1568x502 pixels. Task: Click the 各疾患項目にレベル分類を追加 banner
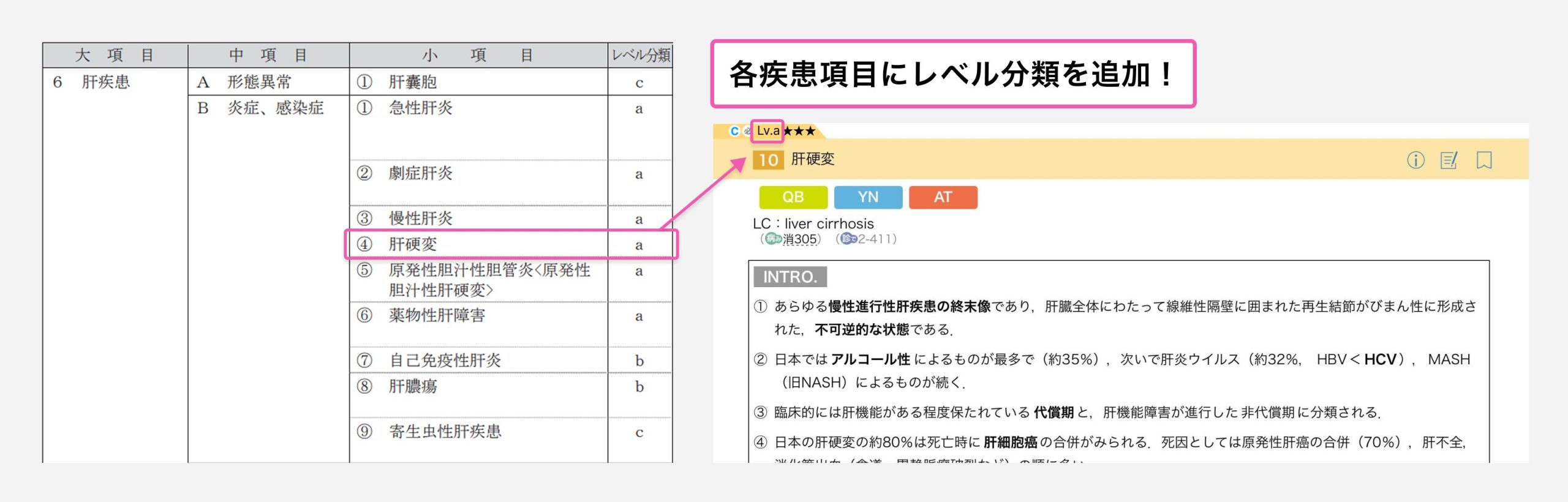[952, 74]
